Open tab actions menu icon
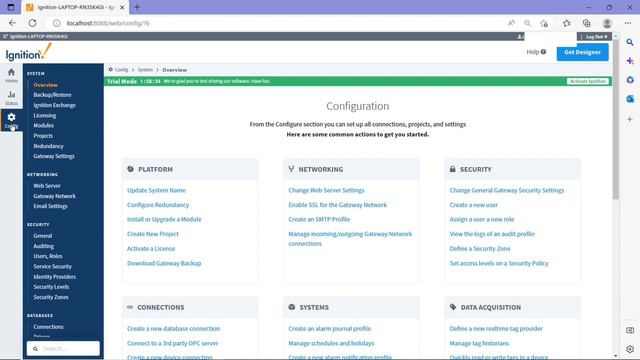 (11, 7)
